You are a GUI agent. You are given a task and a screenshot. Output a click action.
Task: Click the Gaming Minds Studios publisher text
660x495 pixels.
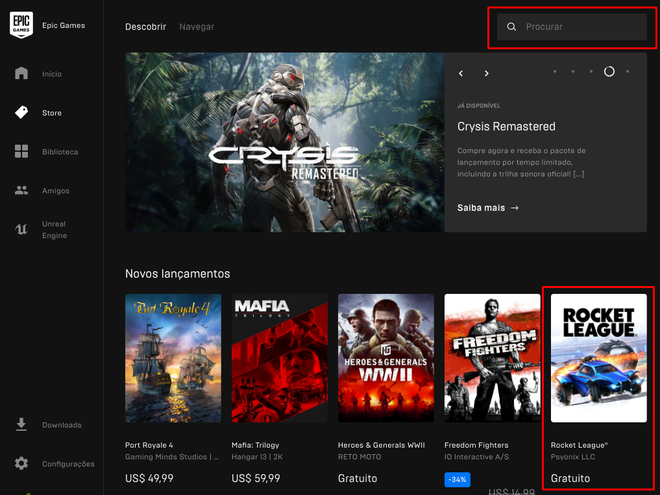click(172, 457)
